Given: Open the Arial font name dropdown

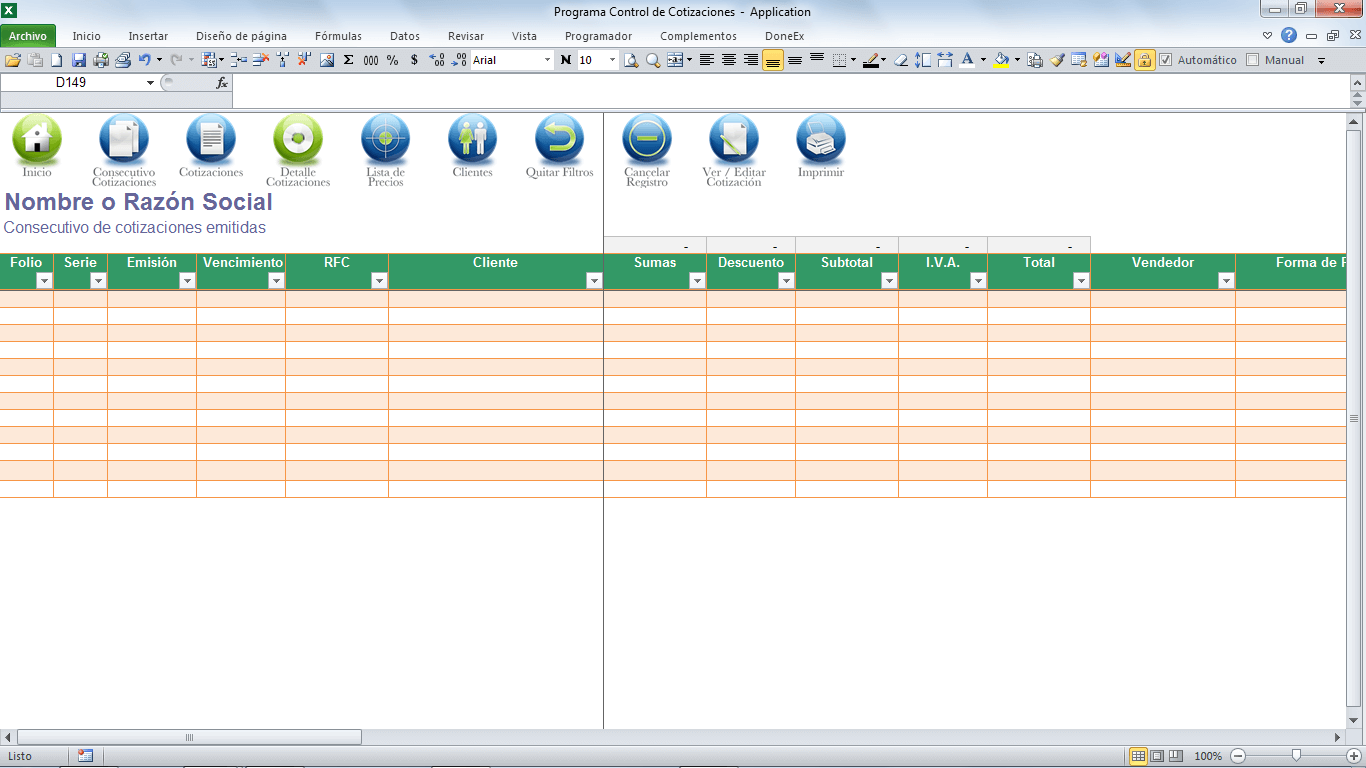Looking at the screenshot, I should coord(547,60).
